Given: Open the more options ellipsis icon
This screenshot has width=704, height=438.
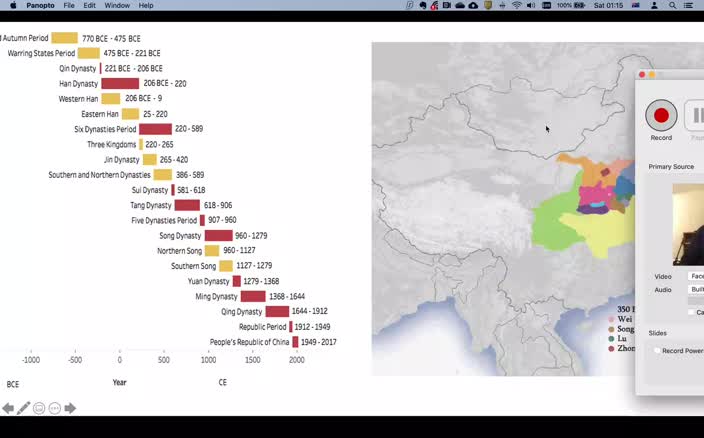Looking at the screenshot, I should click(54, 408).
